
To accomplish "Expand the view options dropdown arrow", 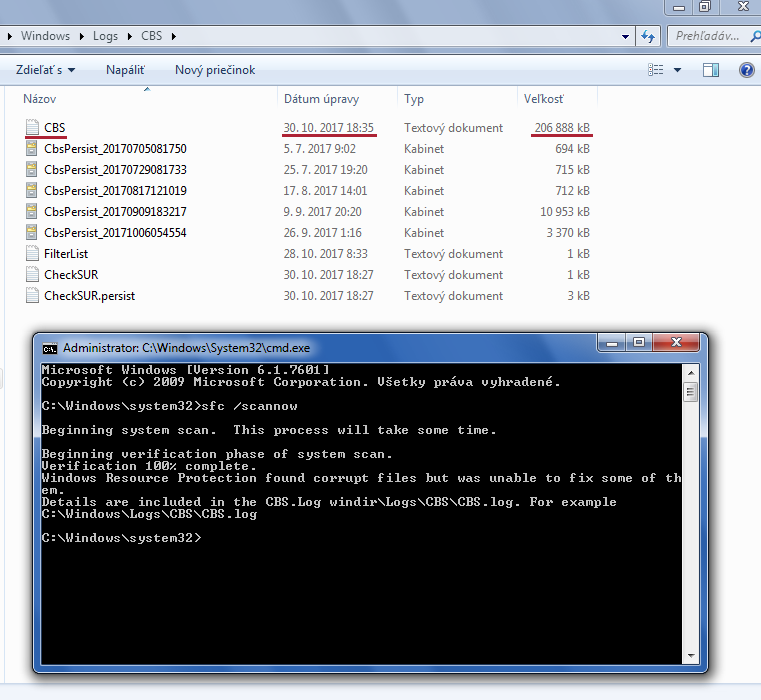I will click(677, 70).
